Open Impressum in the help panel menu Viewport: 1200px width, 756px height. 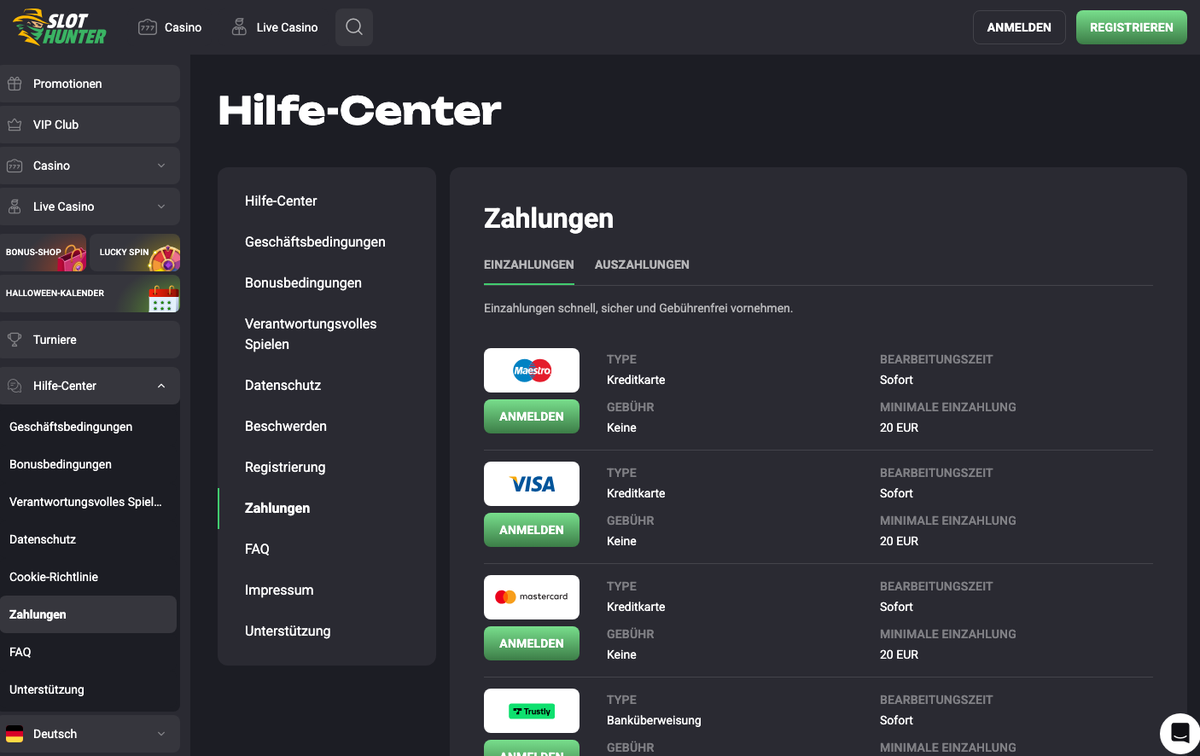(x=279, y=590)
